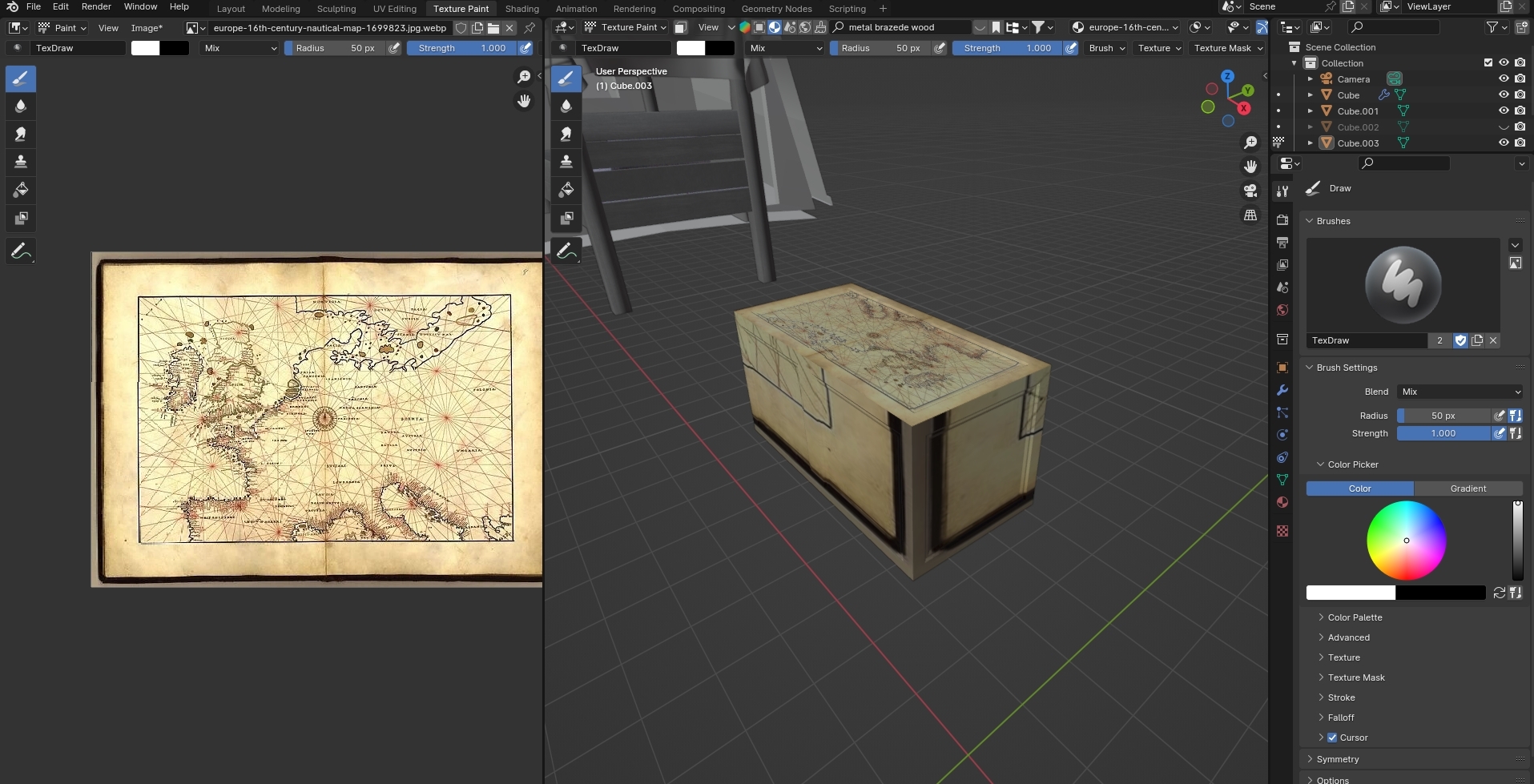This screenshot has width=1534, height=784.
Task: Open the outliner filter dropdown
Action: point(1496,27)
